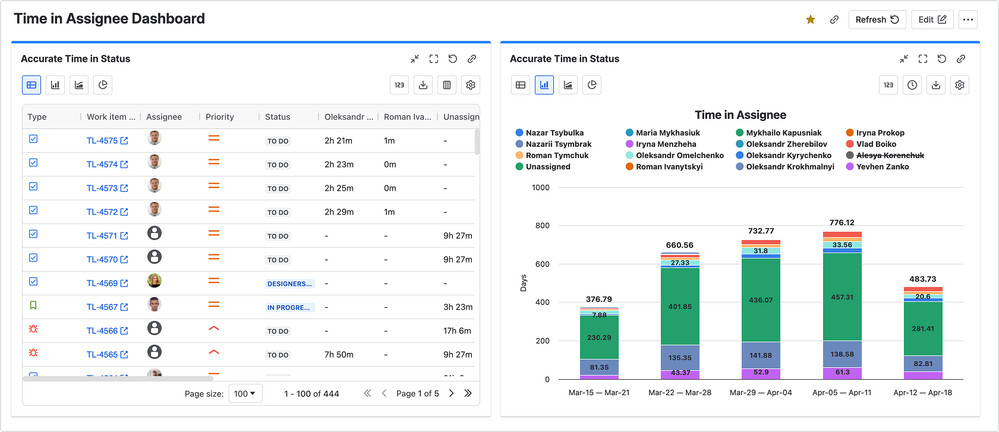Open right gadget settings gear

coord(960,85)
